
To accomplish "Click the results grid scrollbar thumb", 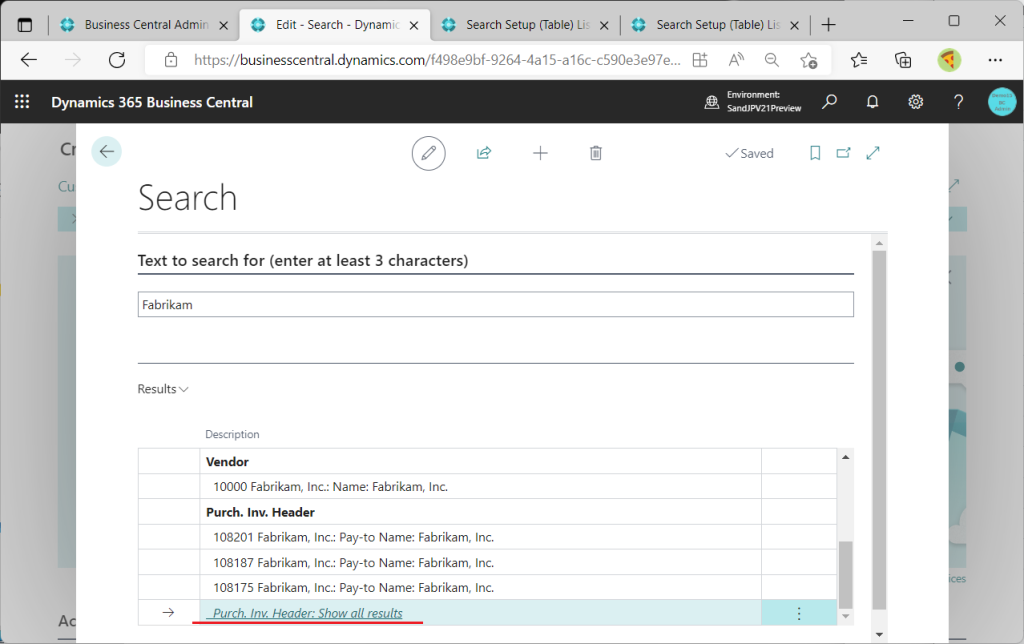I will pyautogui.click(x=846, y=575).
